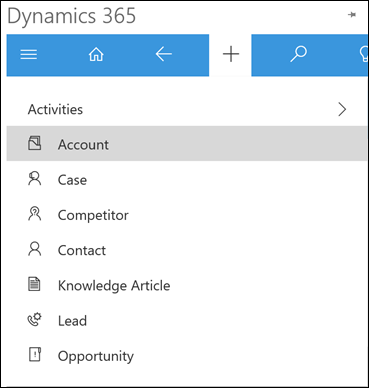Image resolution: width=369 pixels, height=388 pixels.
Task: Click the lightbulb assistant icon
Action: pos(363,54)
